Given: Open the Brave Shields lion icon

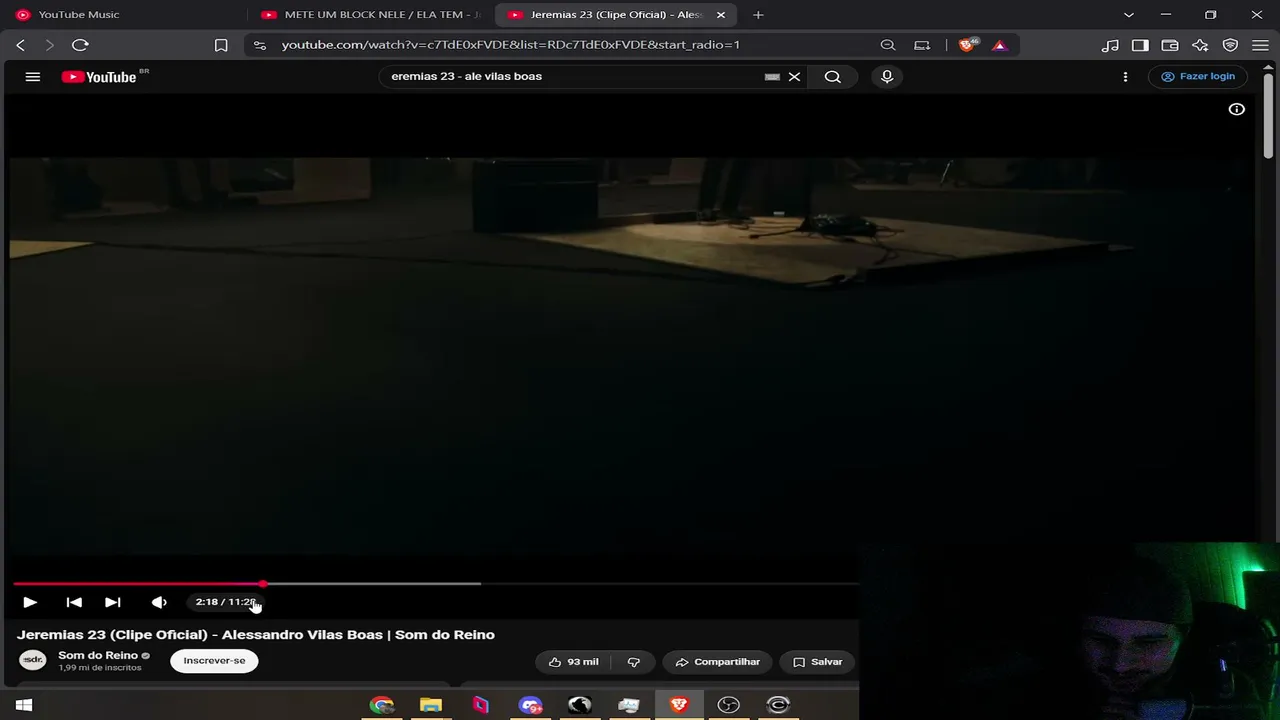Looking at the screenshot, I should (x=967, y=45).
